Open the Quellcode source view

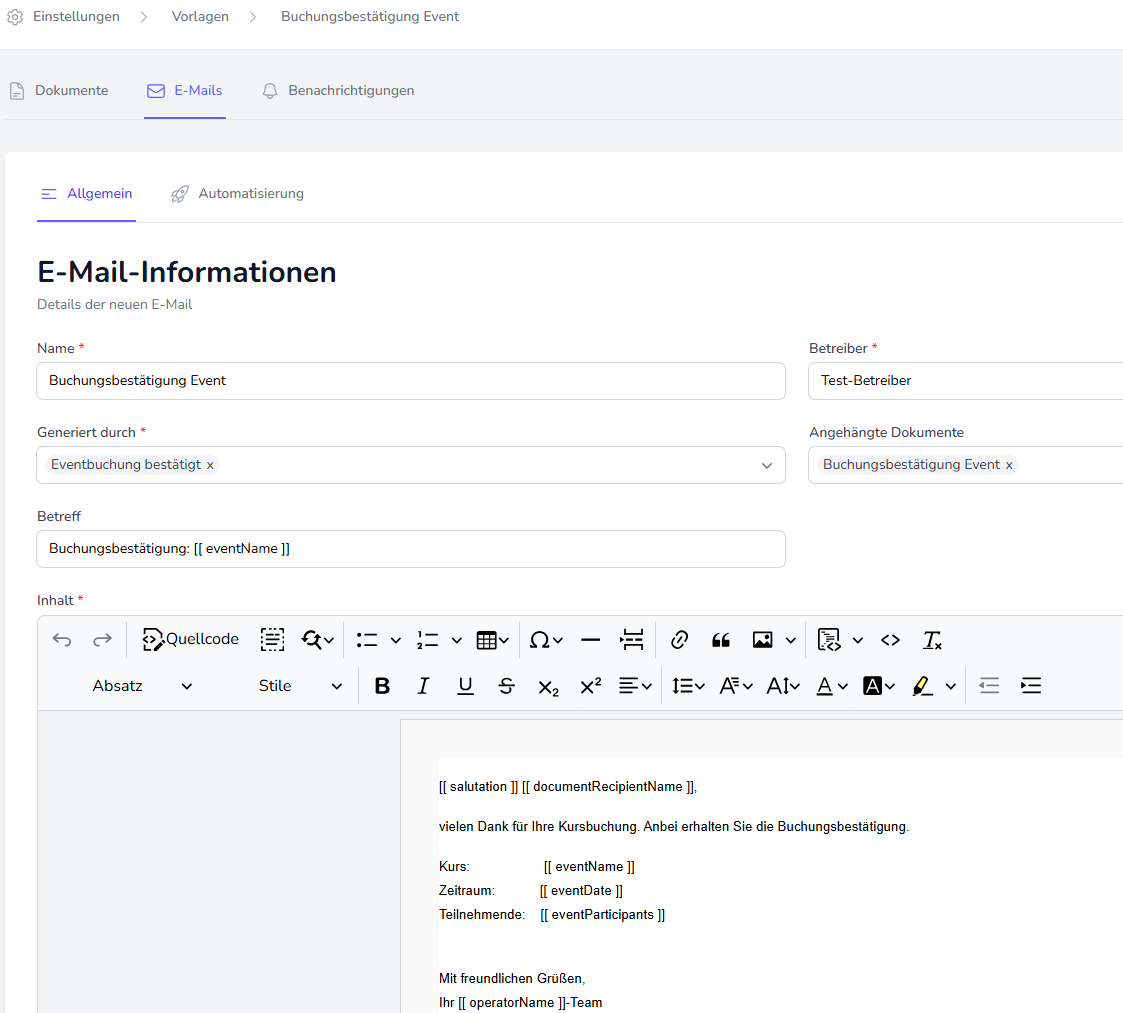point(191,640)
